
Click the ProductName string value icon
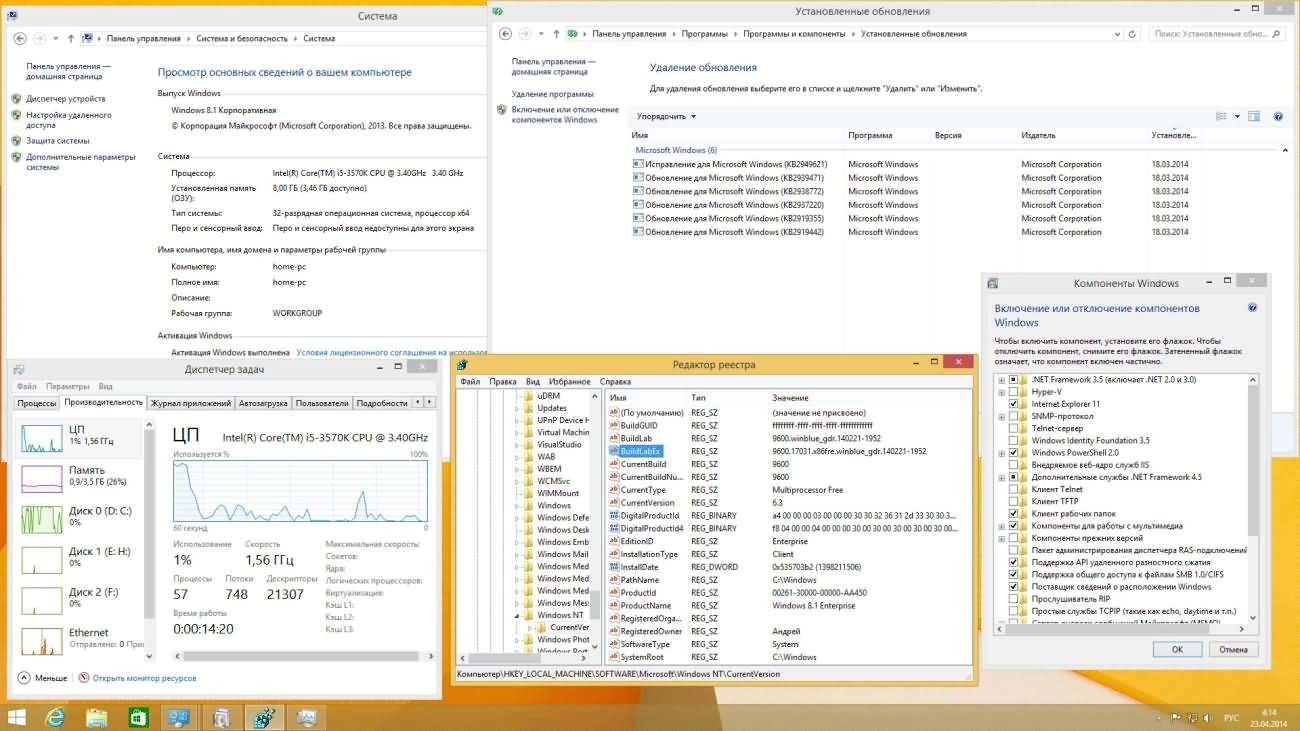pyautogui.click(x=614, y=606)
